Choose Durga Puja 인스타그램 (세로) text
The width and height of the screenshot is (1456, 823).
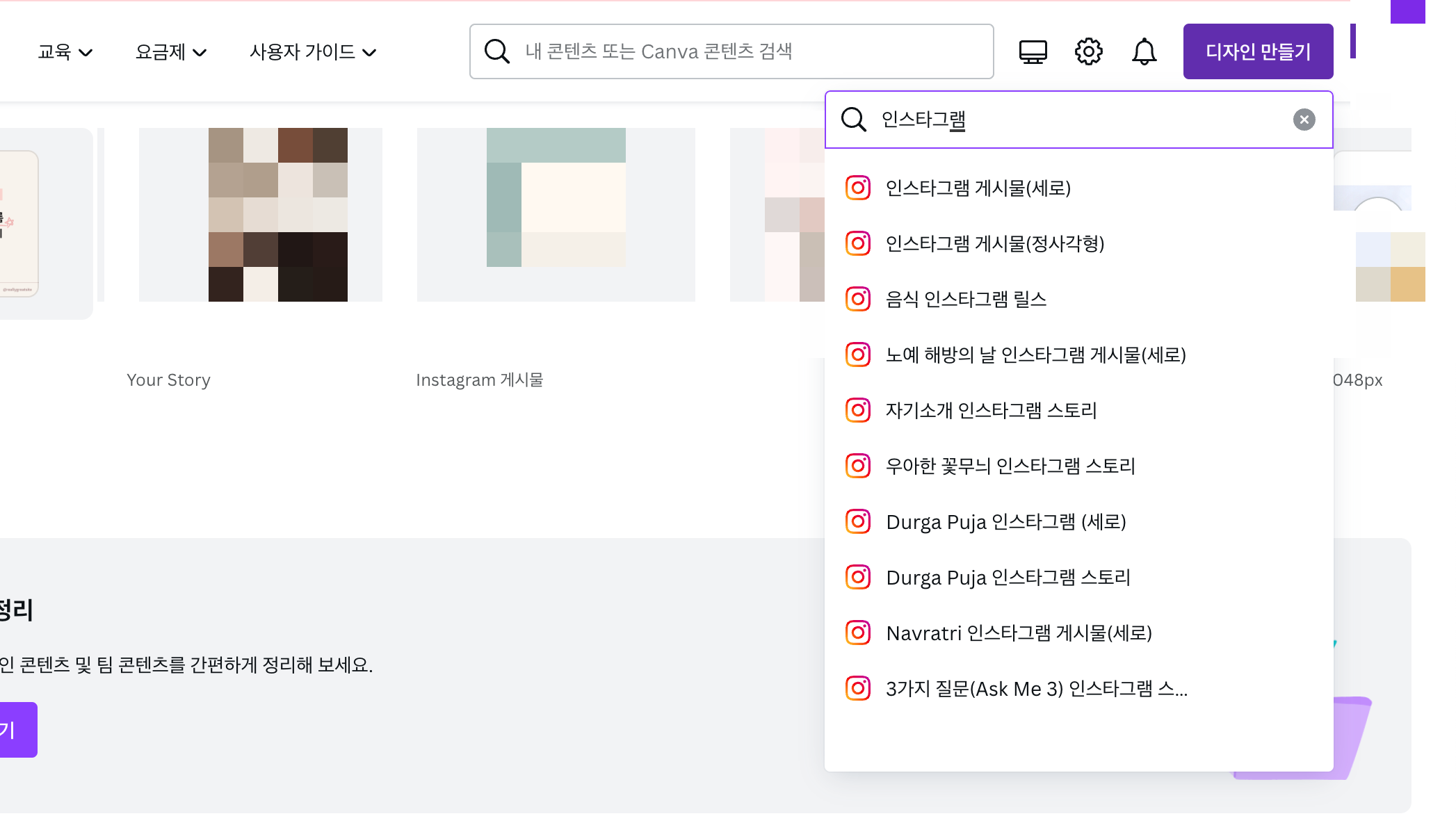point(1005,522)
